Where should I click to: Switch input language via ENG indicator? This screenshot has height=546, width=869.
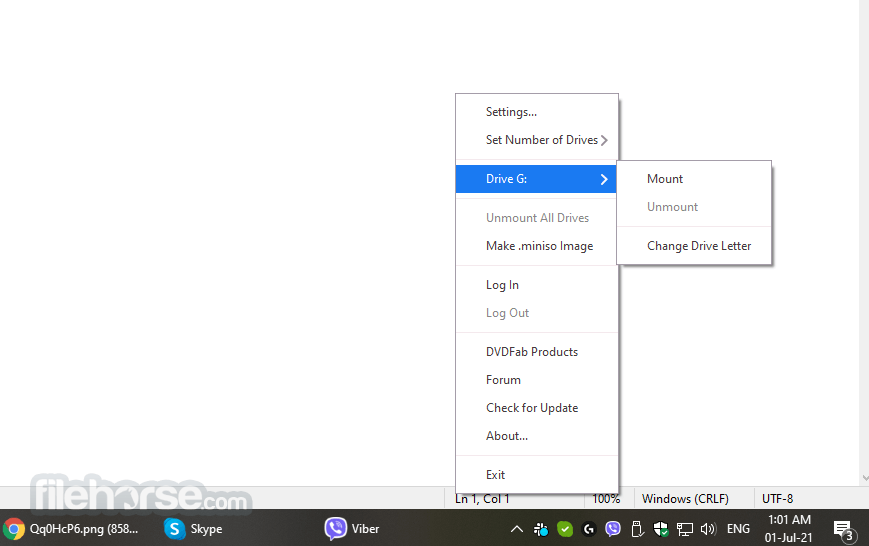pos(738,529)
